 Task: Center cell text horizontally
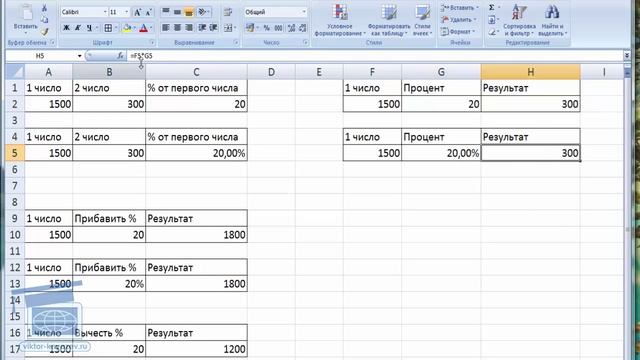pyautogui.click(x=177, y=28)
